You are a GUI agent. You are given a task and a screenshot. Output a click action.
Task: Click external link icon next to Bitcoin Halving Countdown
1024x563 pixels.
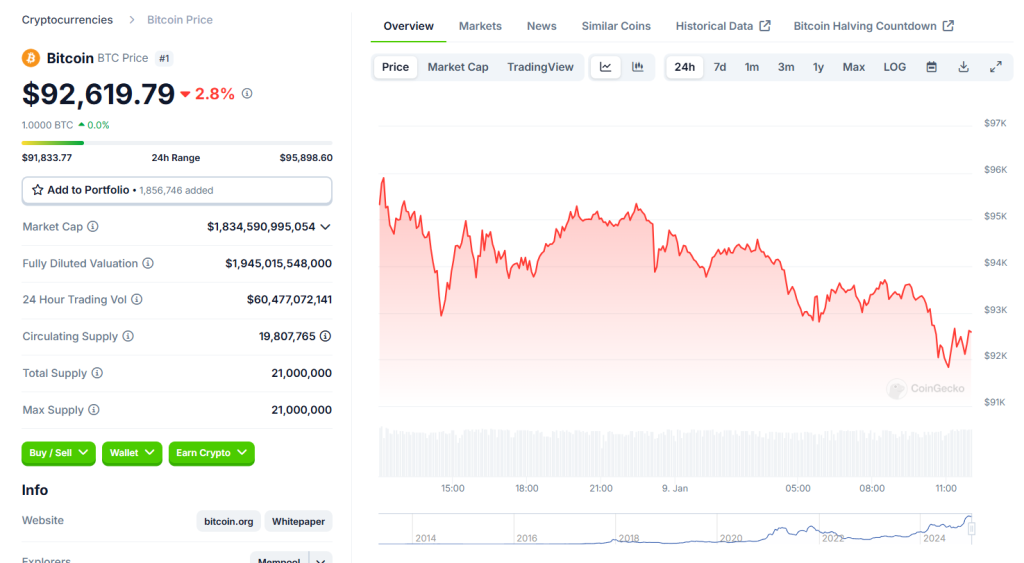[x=948, y=25]
